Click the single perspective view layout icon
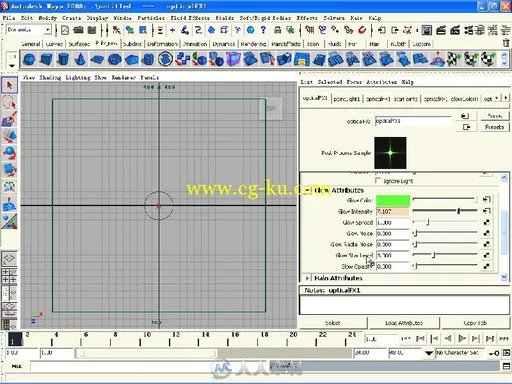This screenshot has height=384, width=512. [9, 258]
